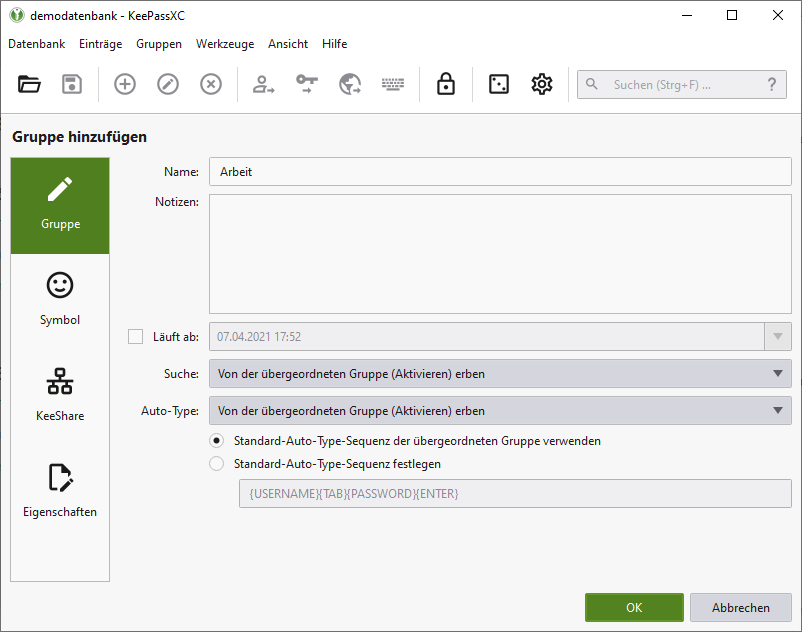This screenshot has width=802, height=632.
Task: Click the add new entry plus icon
Action: pos(125,85)
